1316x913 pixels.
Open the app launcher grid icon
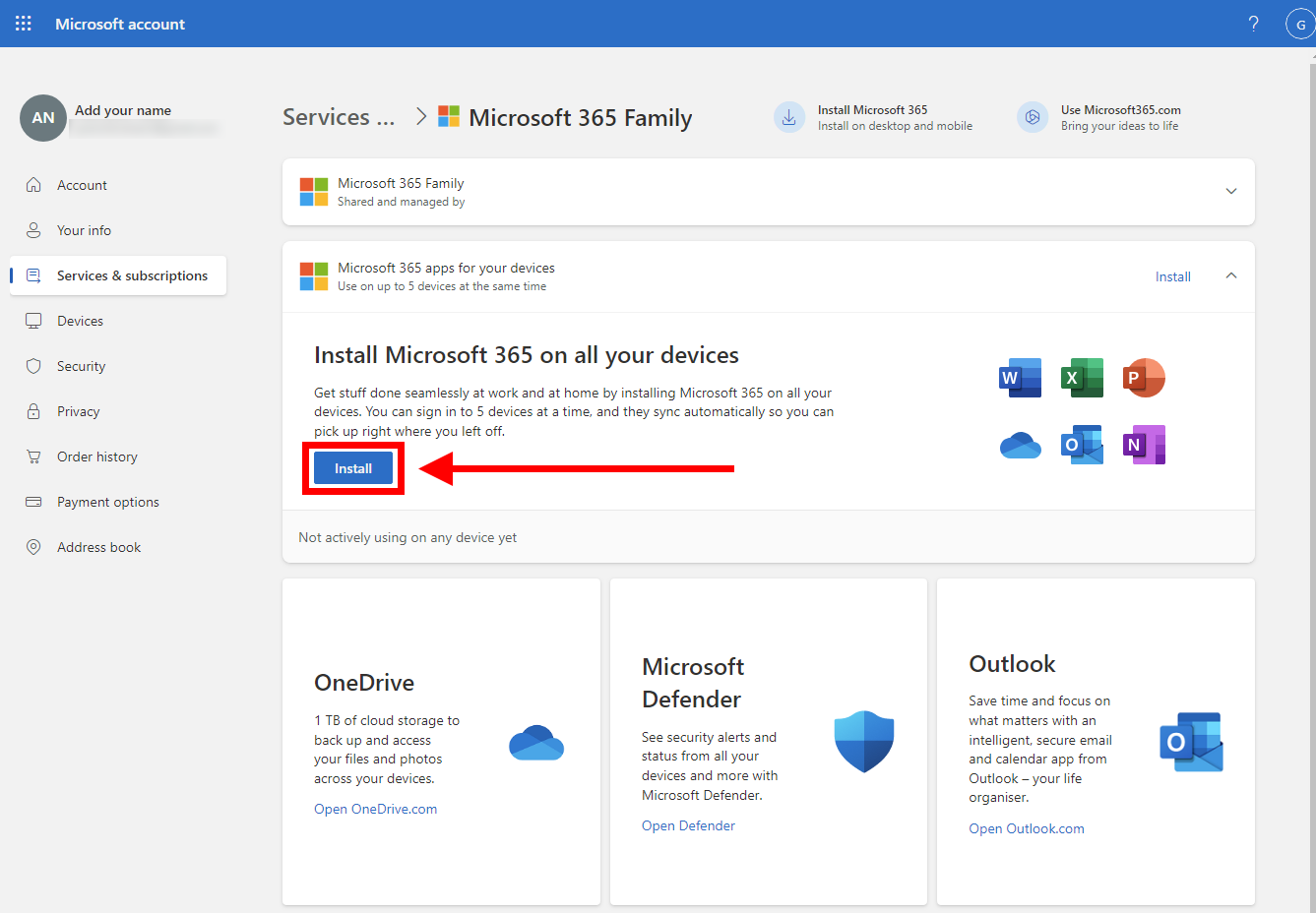[x=24, y=24]
